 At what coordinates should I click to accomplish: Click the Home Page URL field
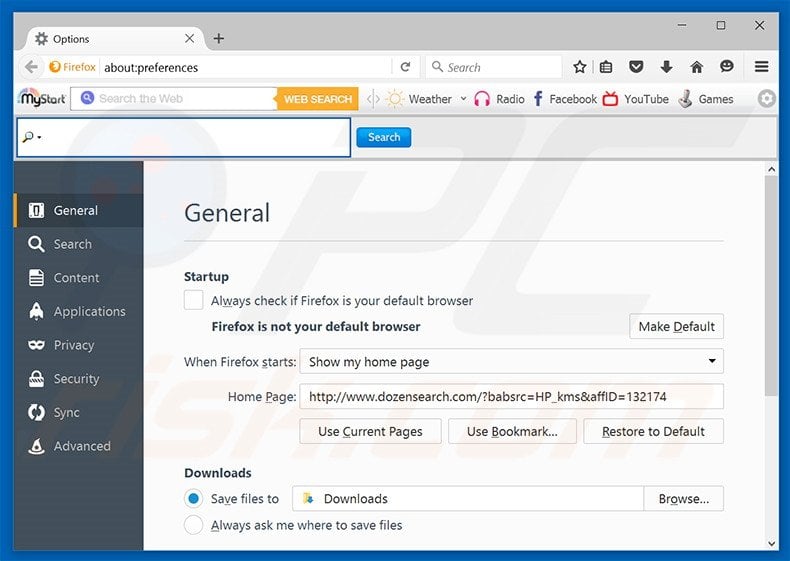[x=511, y=396]
